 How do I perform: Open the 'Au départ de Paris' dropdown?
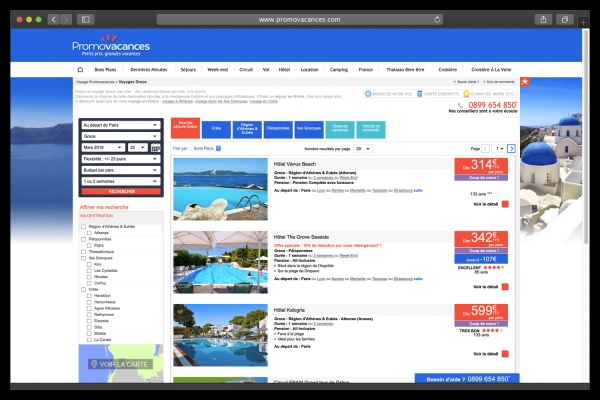(120, 125)
